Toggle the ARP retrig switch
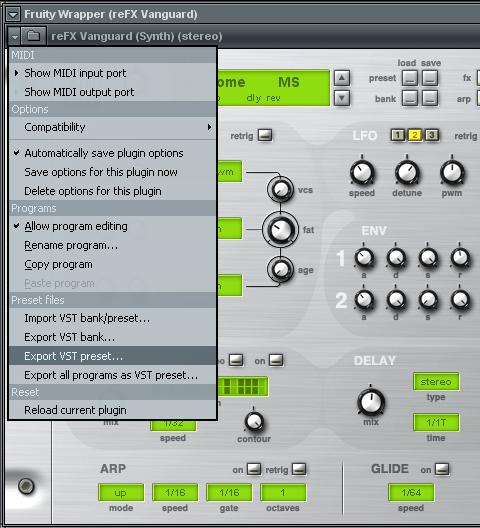The width and height of the screenshot is (480, 528). pos(299,469)
